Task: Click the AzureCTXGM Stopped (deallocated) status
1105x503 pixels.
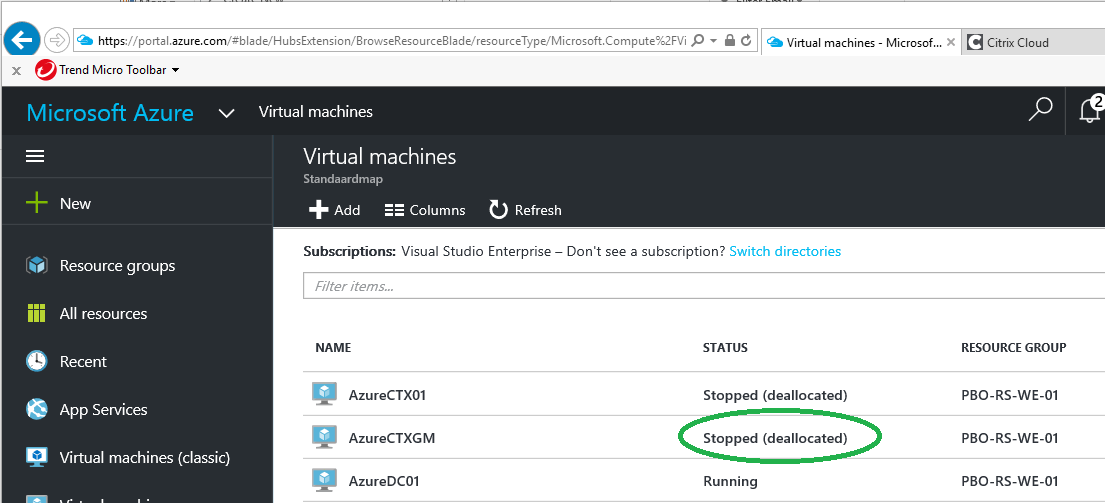Action: 775,438
